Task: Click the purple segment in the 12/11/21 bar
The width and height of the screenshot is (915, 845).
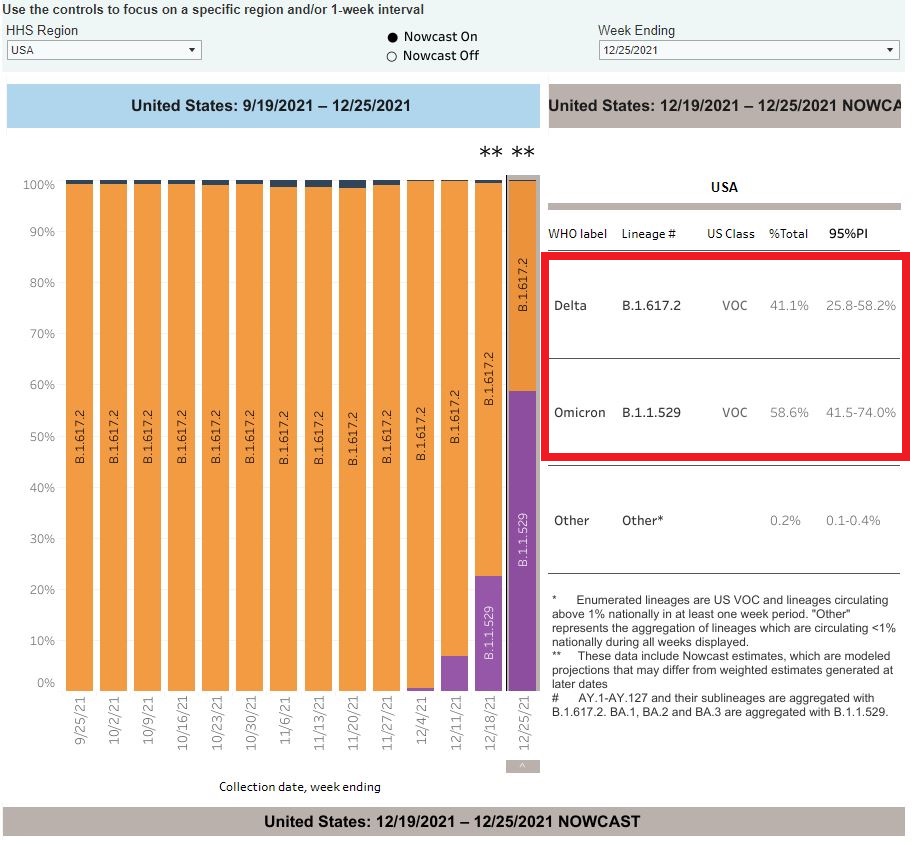Action: [454, 673]
